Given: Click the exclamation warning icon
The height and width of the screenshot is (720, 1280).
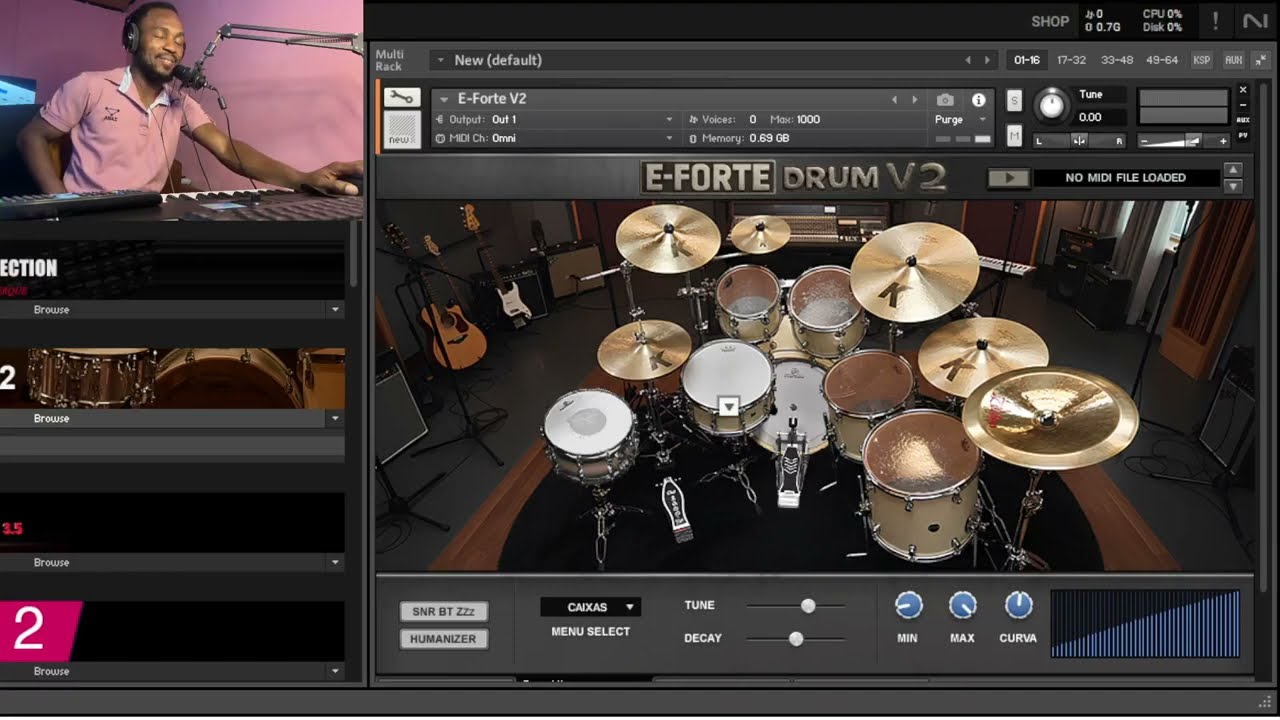Looking at the screenshot, I should coord(1215,20).
